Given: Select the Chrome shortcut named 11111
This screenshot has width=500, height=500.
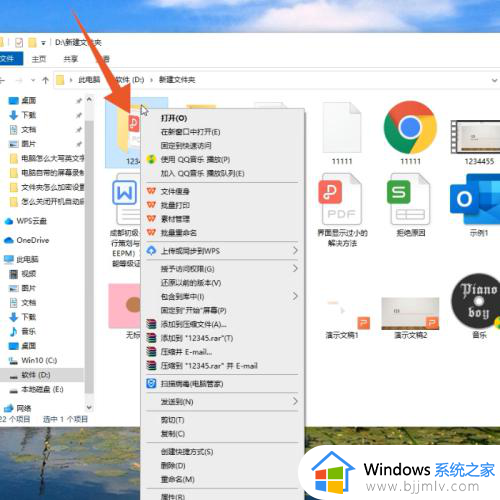Looking at the screenshot, I should [410, 133].
